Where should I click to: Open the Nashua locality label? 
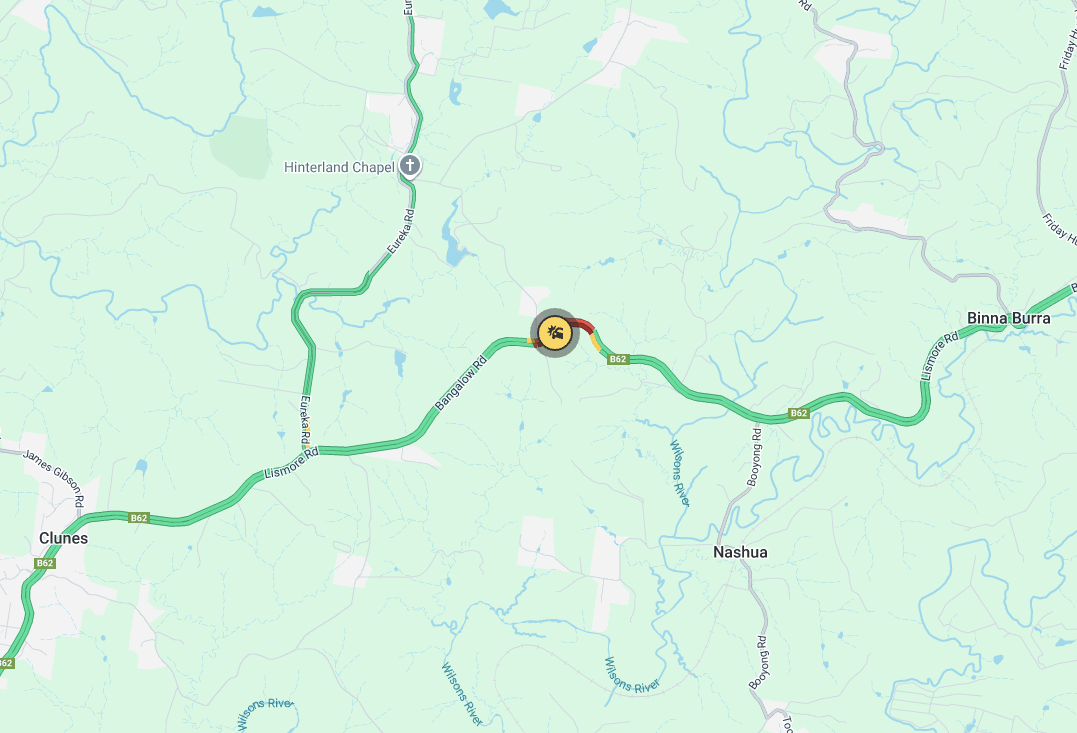(740, 552)
